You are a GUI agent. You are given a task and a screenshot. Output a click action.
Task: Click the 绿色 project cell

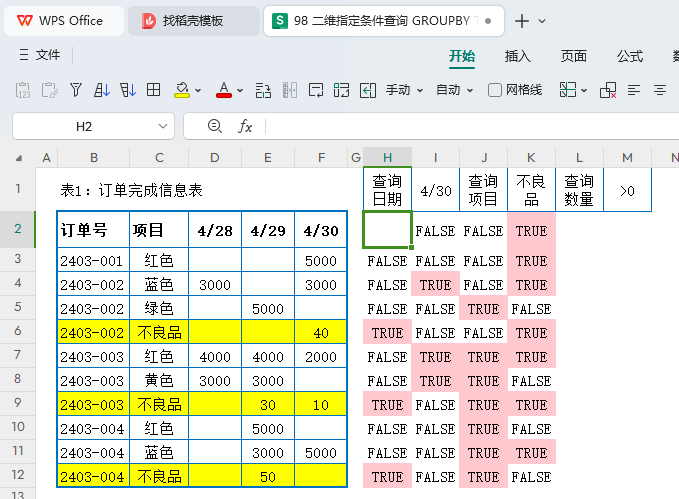click(x=159, y=308)
